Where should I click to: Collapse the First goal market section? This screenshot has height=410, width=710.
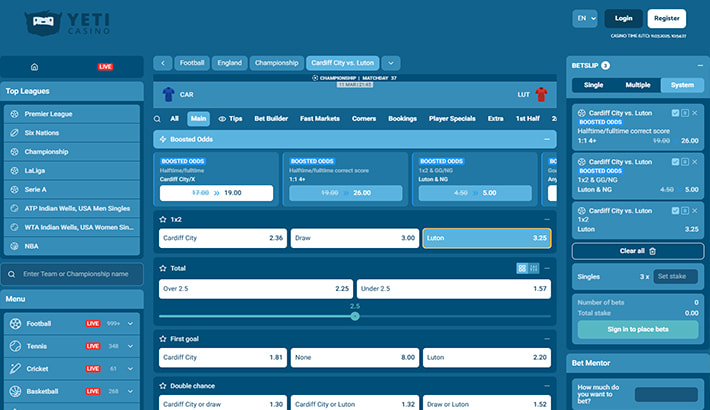547,339
